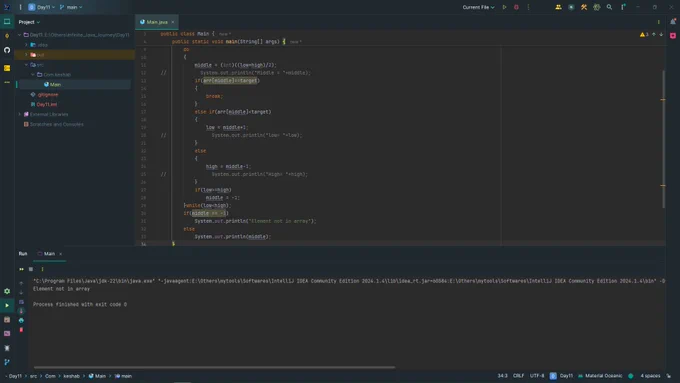The width and height of the screenshot is (680, 383).
Task: Open Services gear icon in left sidebar
Action: pyautogui.click(x=7, y=291)
